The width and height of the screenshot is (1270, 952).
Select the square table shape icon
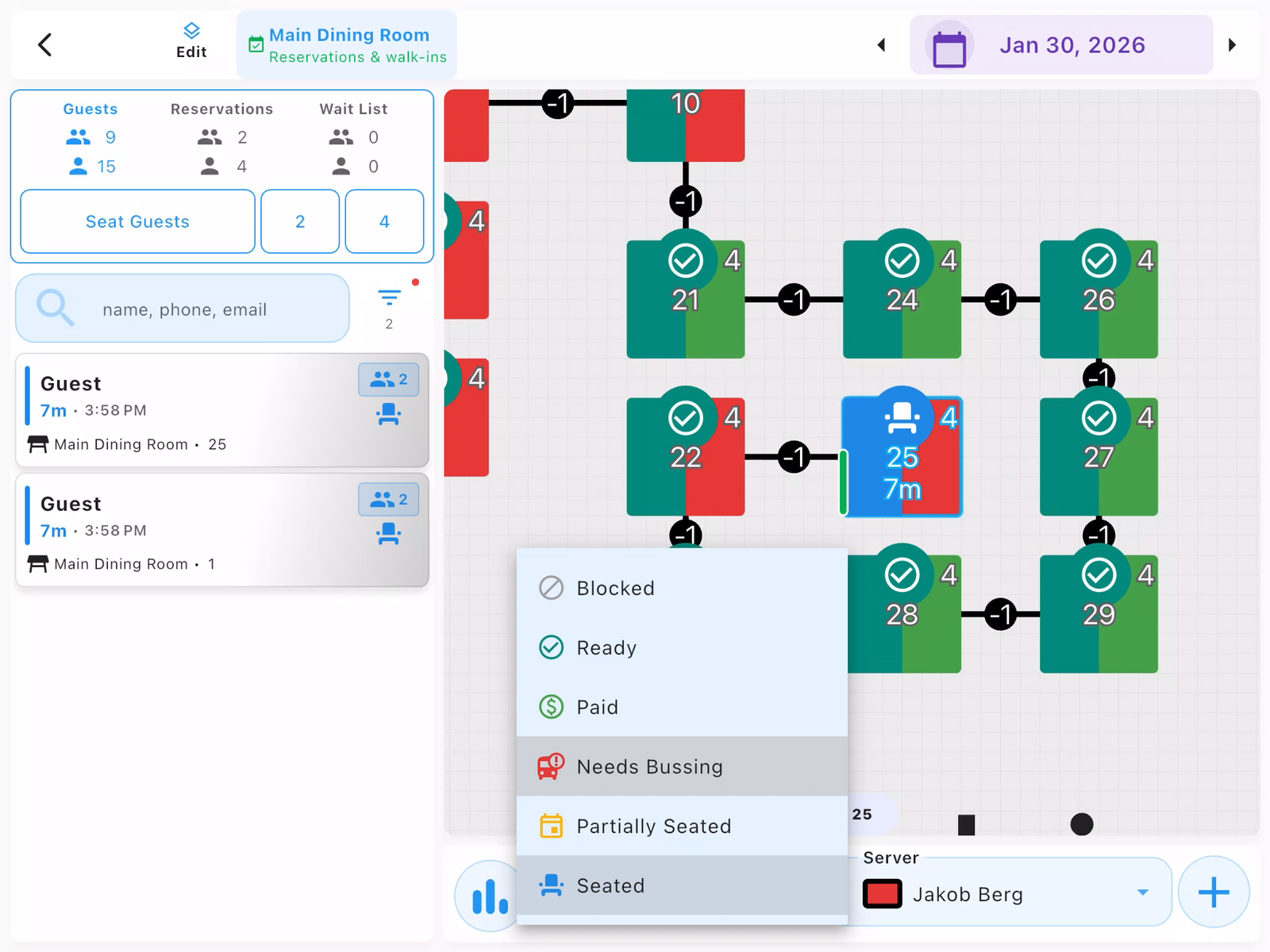coord(966,825)
